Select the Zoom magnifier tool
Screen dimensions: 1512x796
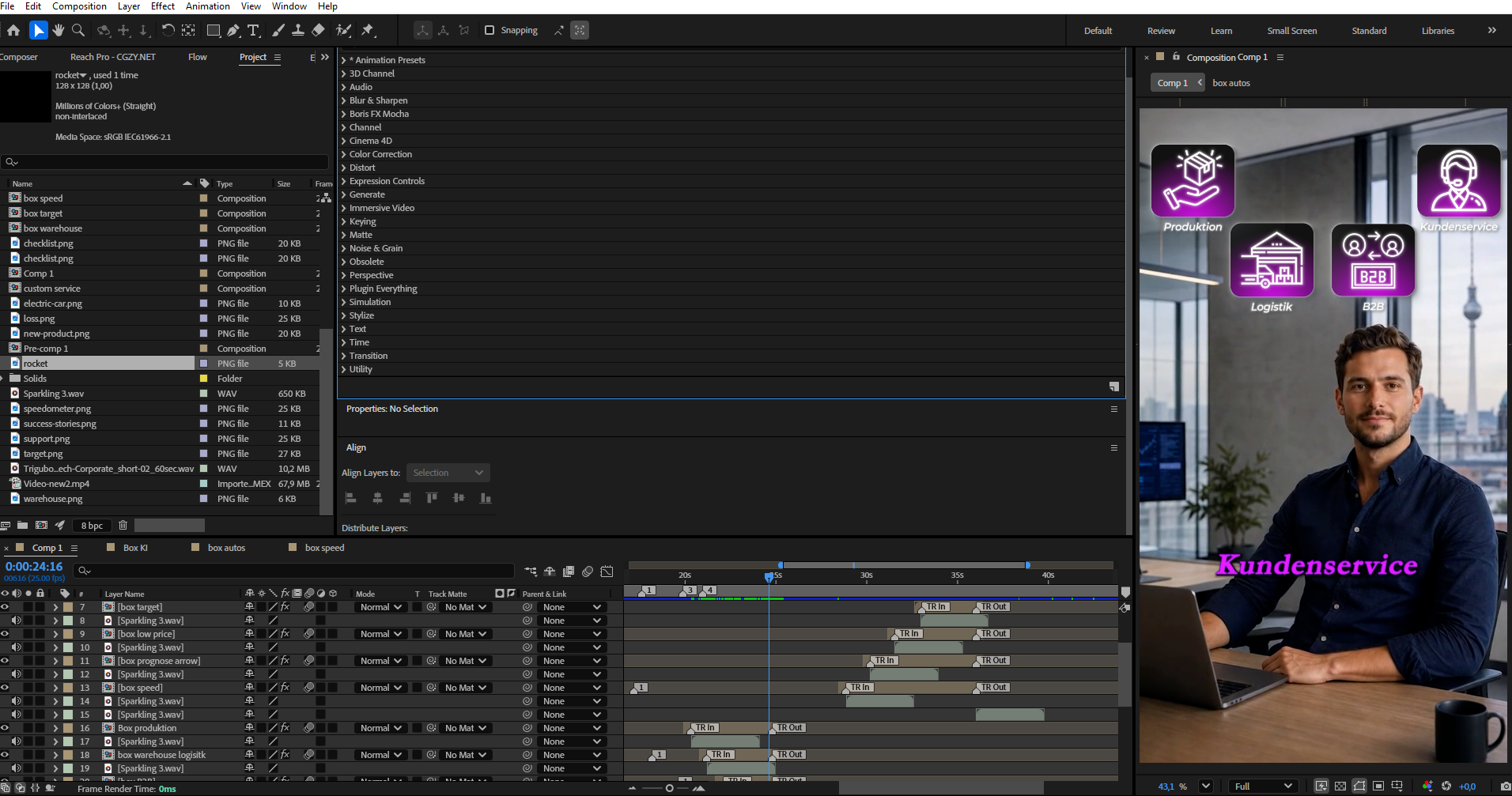pyautogui.click(x=78, y=30)
